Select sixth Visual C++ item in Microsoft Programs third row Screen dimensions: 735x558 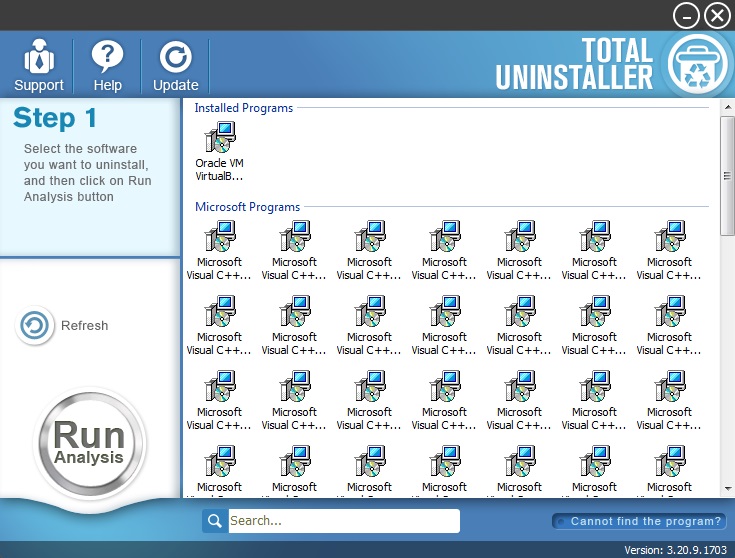[594, 400]
